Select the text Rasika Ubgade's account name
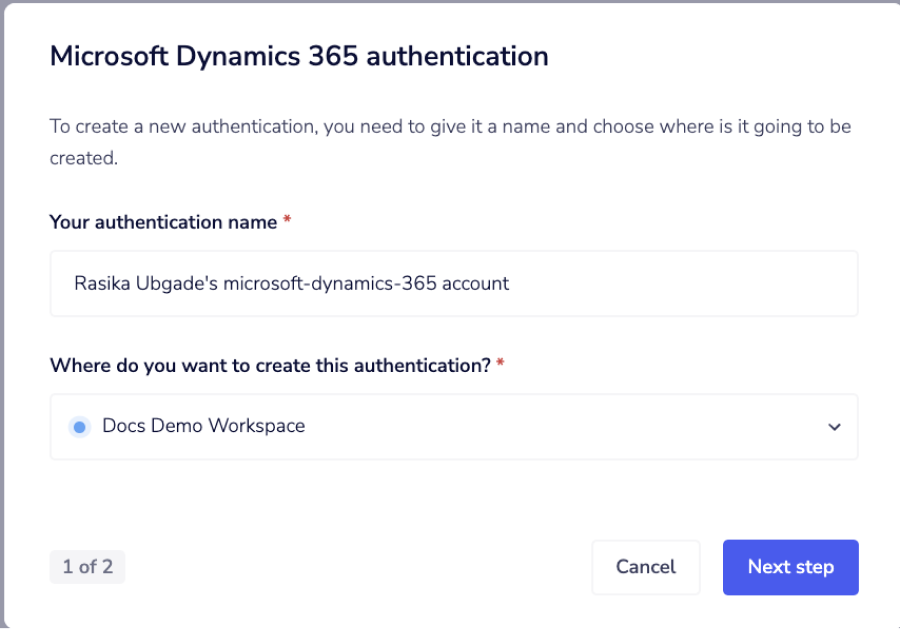 coord(289,283)
